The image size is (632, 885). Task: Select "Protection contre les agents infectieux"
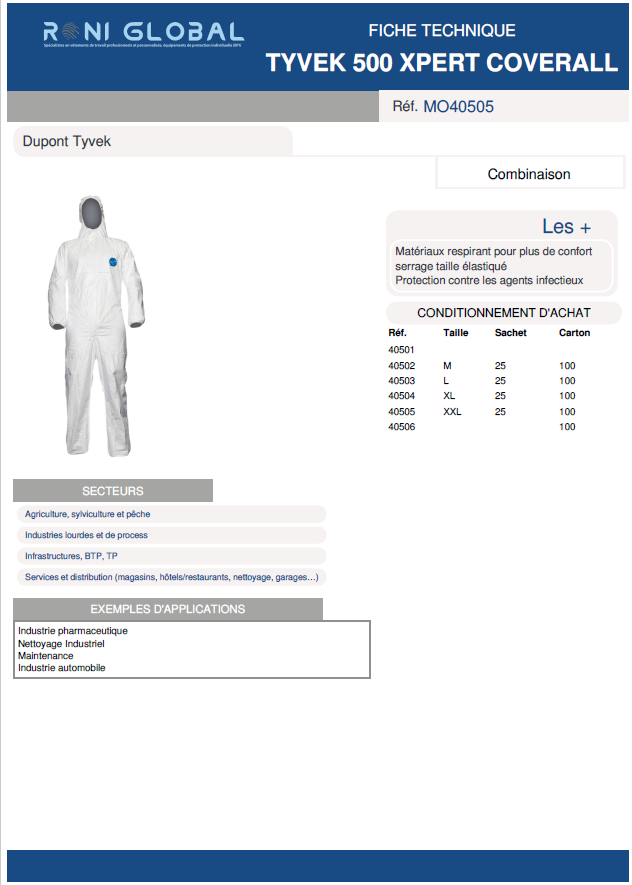[489, 281]
